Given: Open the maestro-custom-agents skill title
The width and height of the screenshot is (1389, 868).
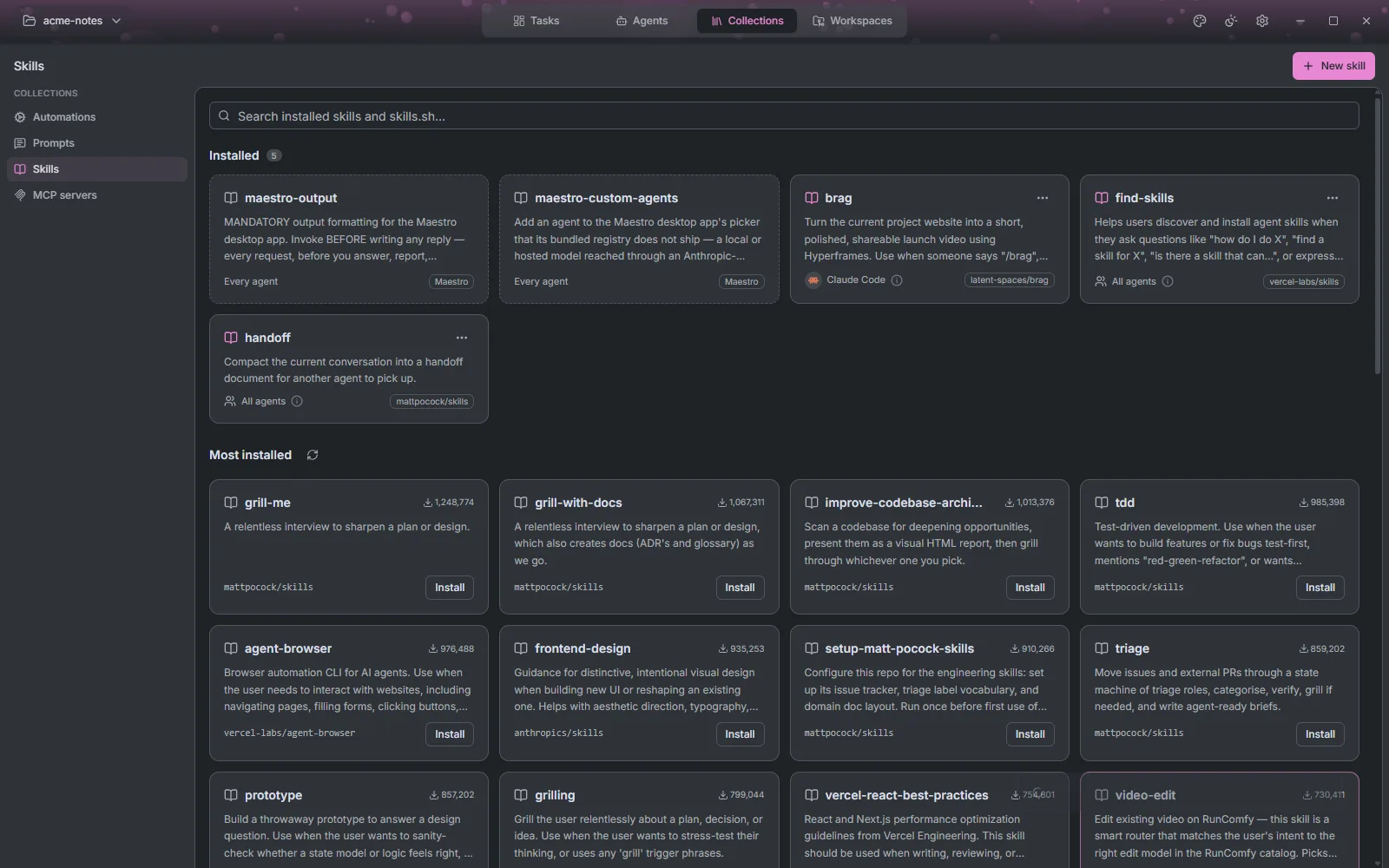Looking at the screenshot, I should [x=606, y=198].
